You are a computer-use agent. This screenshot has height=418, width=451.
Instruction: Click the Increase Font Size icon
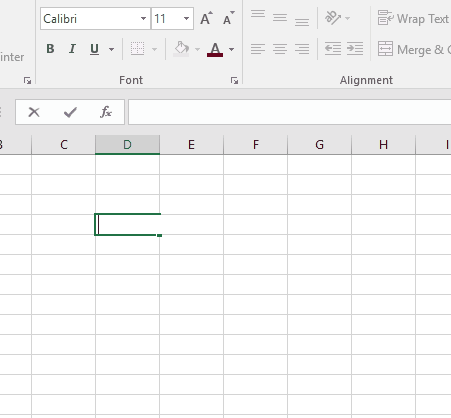206,18
